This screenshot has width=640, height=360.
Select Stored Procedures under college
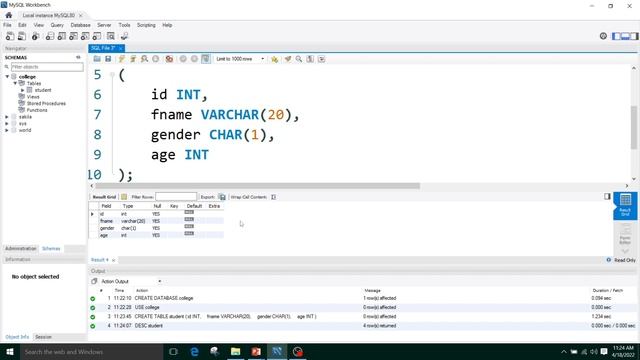coord(46,104)
